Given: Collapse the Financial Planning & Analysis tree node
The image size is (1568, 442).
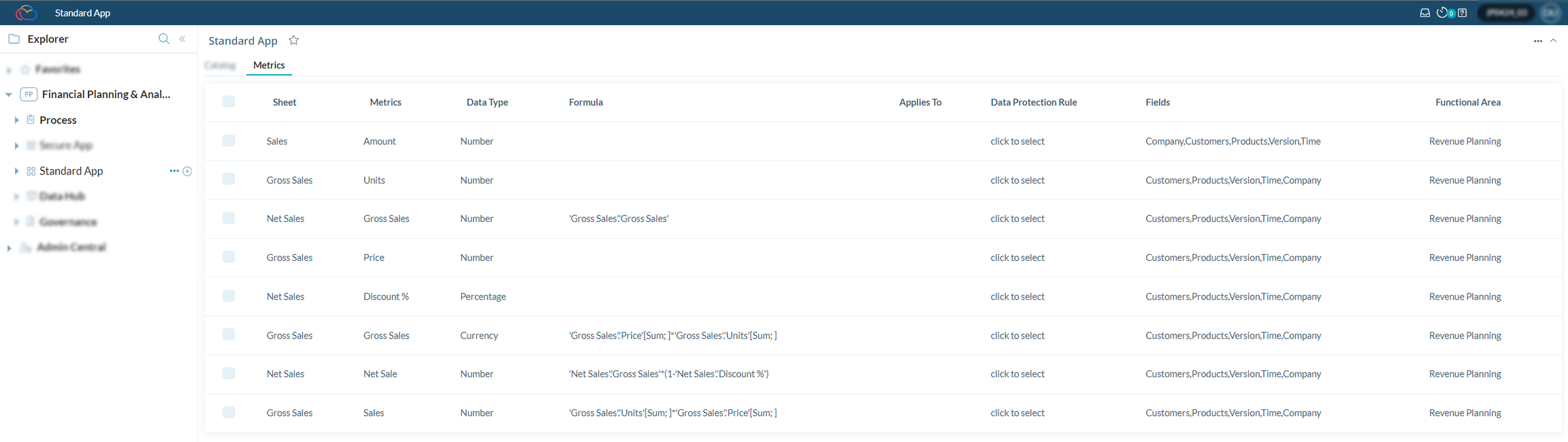Looking at the screenshot, I should (x=9, y=95).
